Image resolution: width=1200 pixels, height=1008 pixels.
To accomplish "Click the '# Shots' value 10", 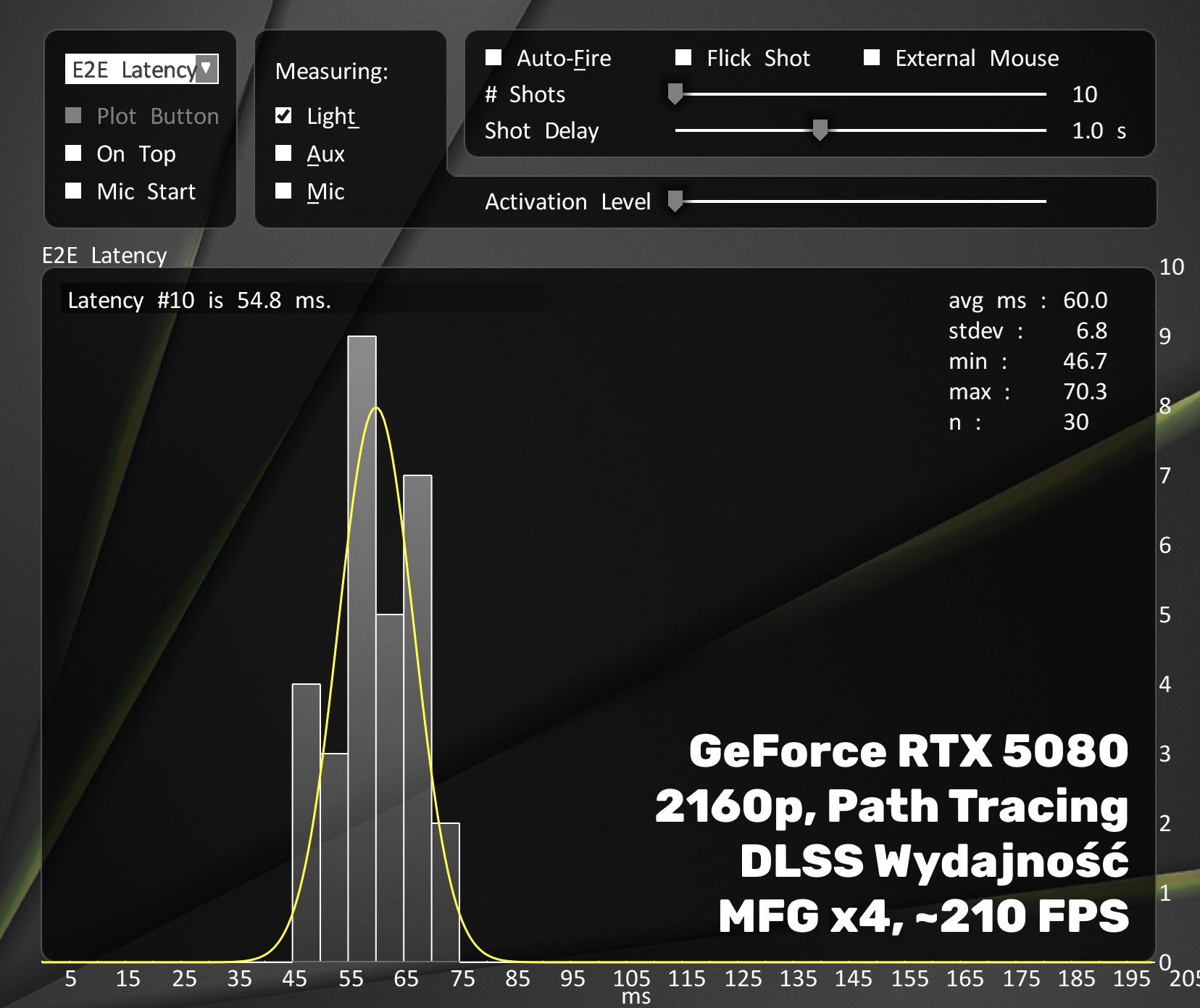I will (1084, 94).
